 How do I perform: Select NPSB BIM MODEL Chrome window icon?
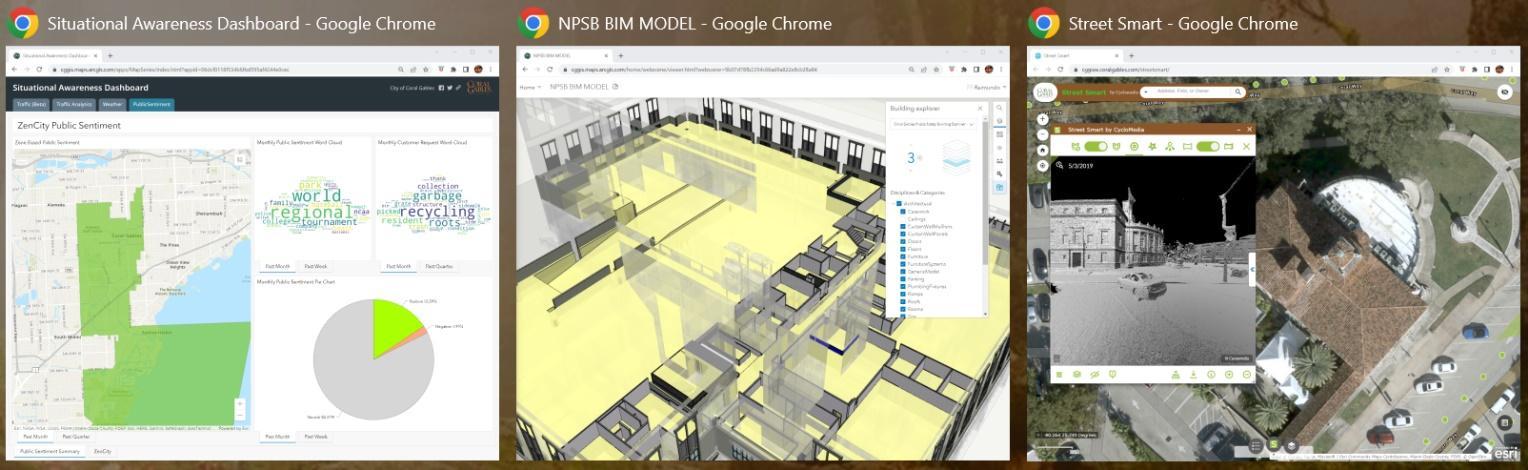coord(533,22)
